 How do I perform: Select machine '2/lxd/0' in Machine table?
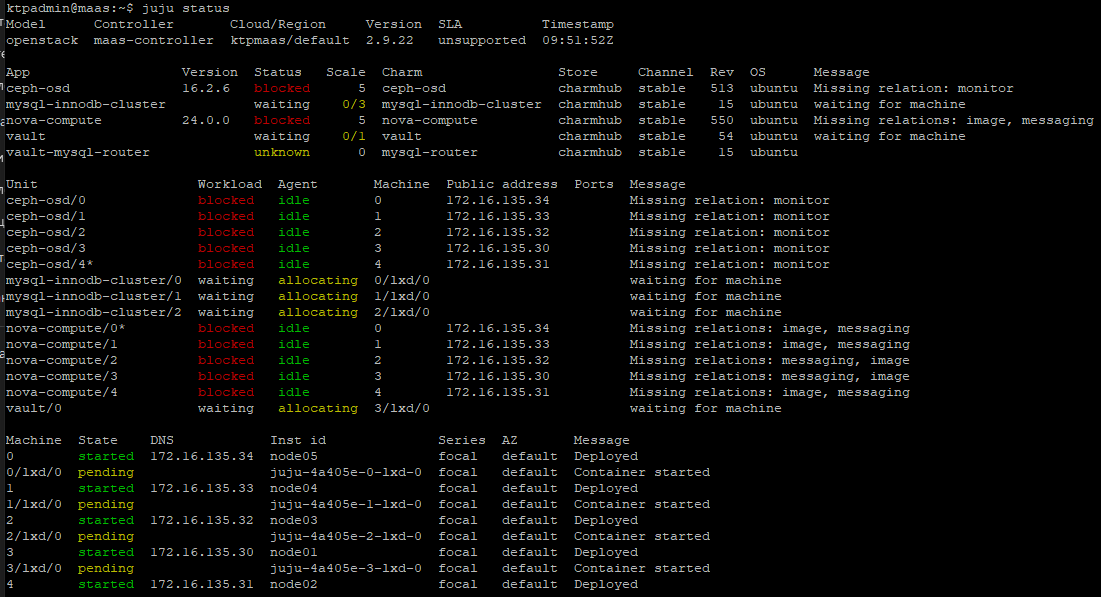pyautogui.click(x=34, y=537)
